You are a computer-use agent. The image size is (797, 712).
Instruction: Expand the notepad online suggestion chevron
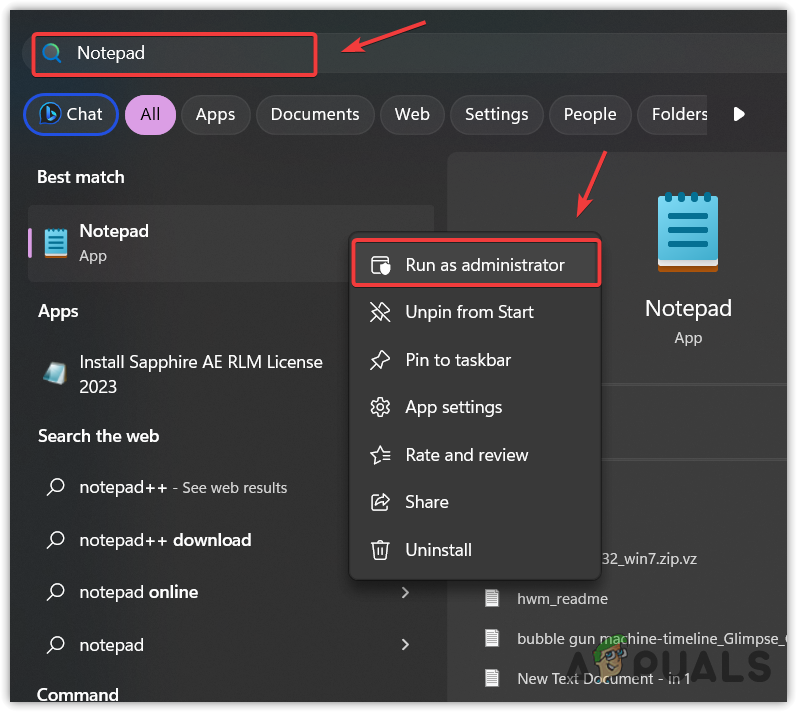(405, 593)
